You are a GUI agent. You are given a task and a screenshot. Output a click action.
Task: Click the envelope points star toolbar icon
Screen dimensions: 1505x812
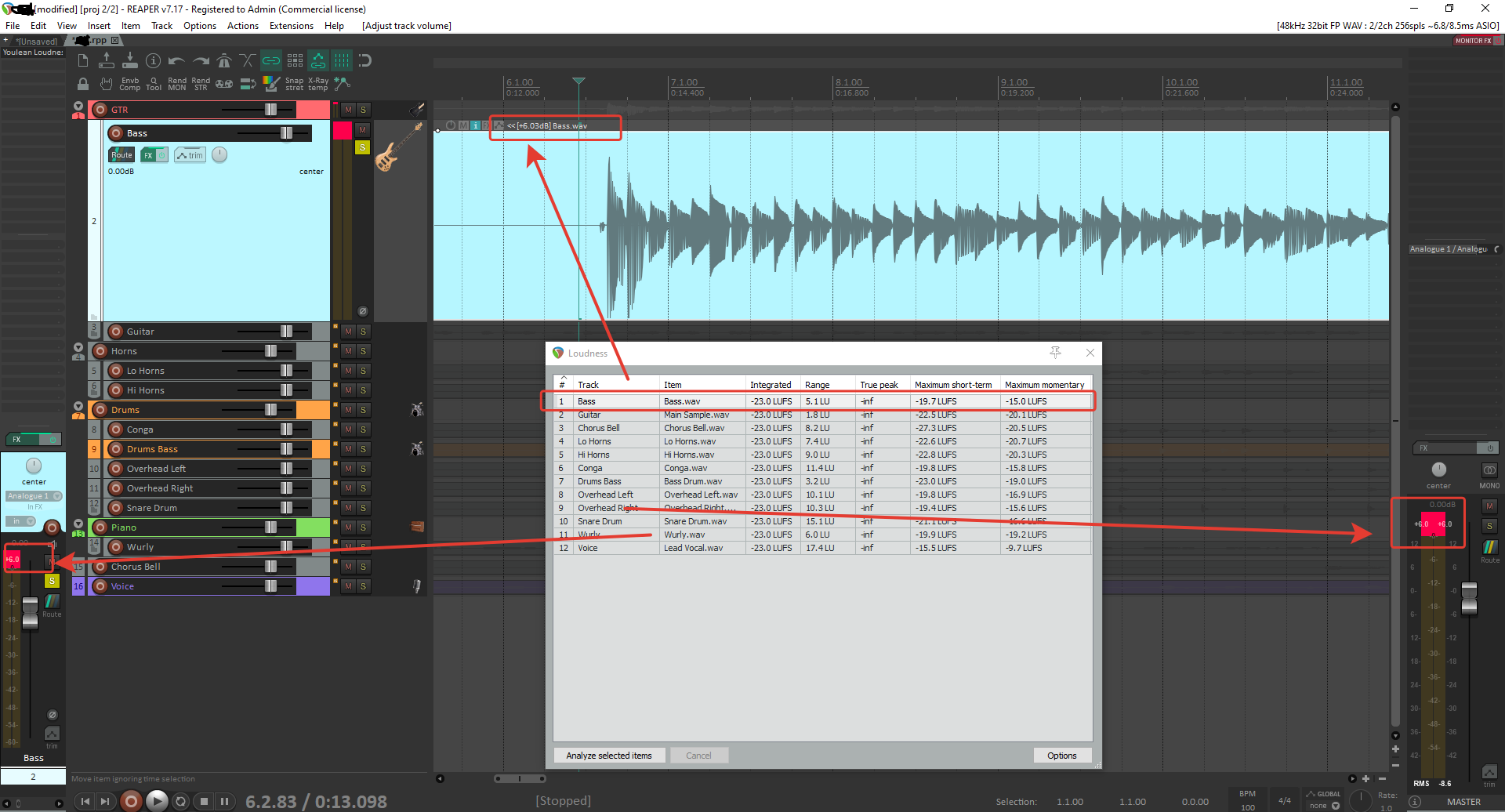click(x=342, y=82)
